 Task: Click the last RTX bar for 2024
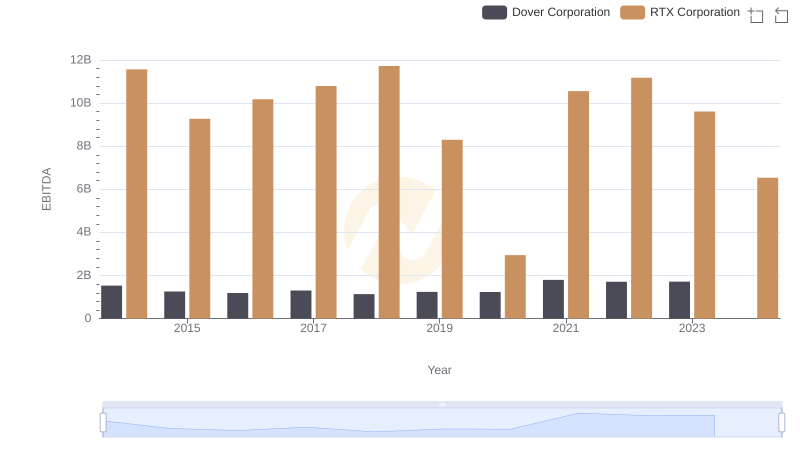(767, 248)
